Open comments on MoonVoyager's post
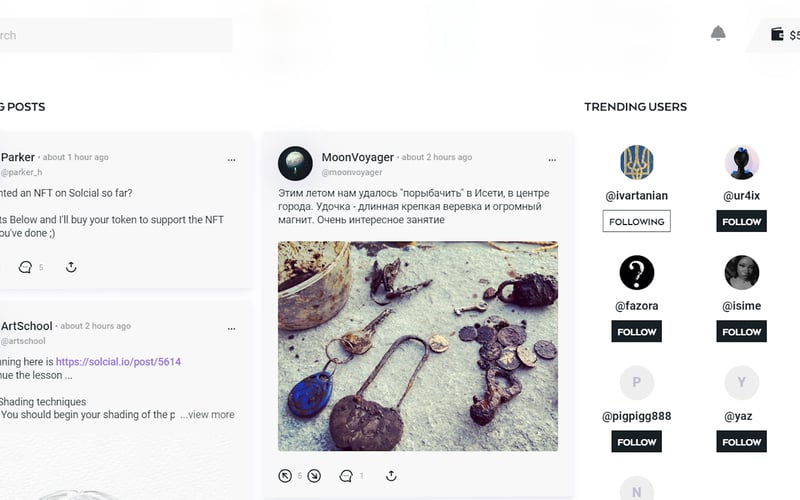800x500 pixels. point(346,476)
